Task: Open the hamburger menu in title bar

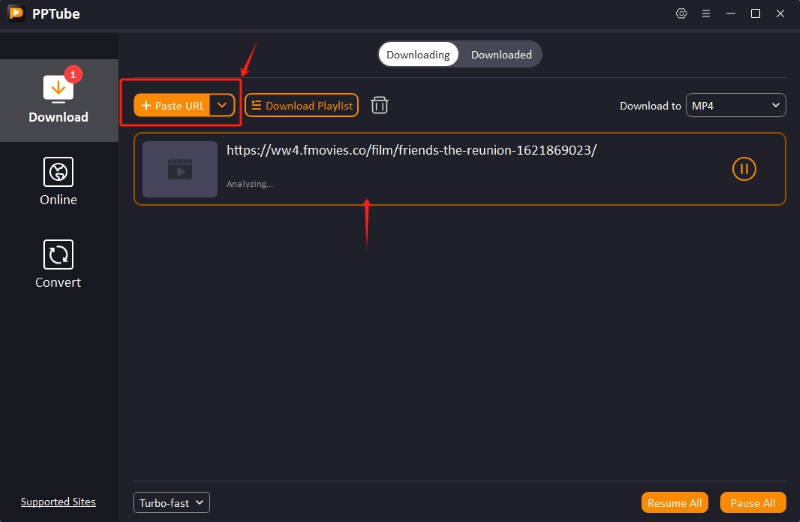Action: (706, 13)
